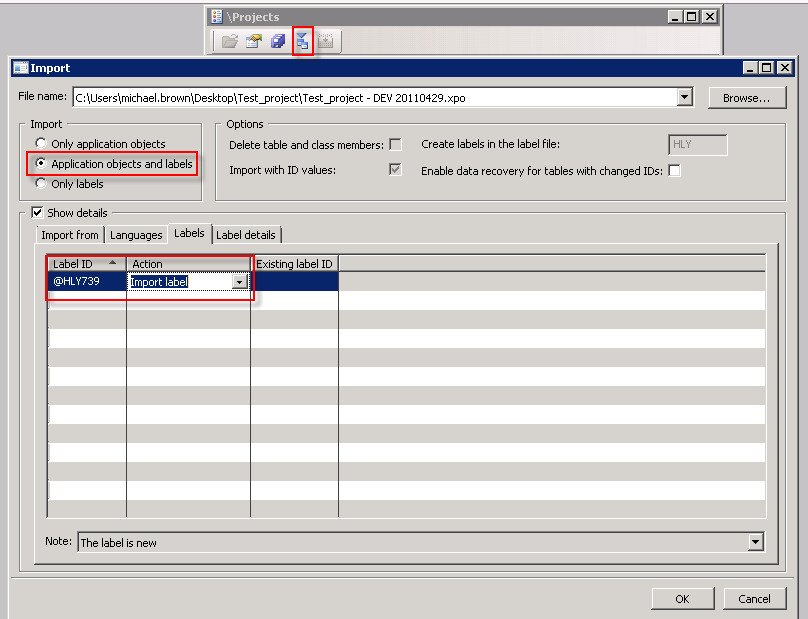Enable Delete table and class members
The width and height of the screenshot is (808, 619).
395,143
